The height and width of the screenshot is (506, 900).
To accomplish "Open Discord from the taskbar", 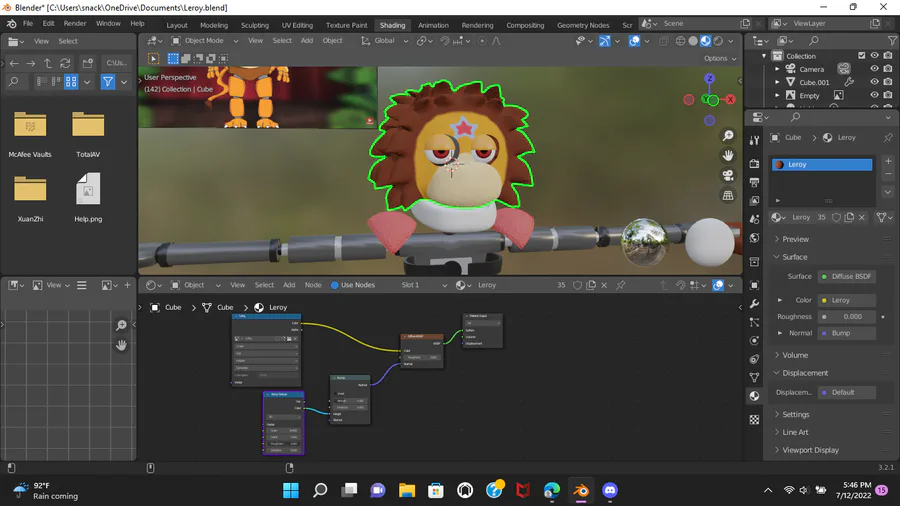I will point(610,491).
